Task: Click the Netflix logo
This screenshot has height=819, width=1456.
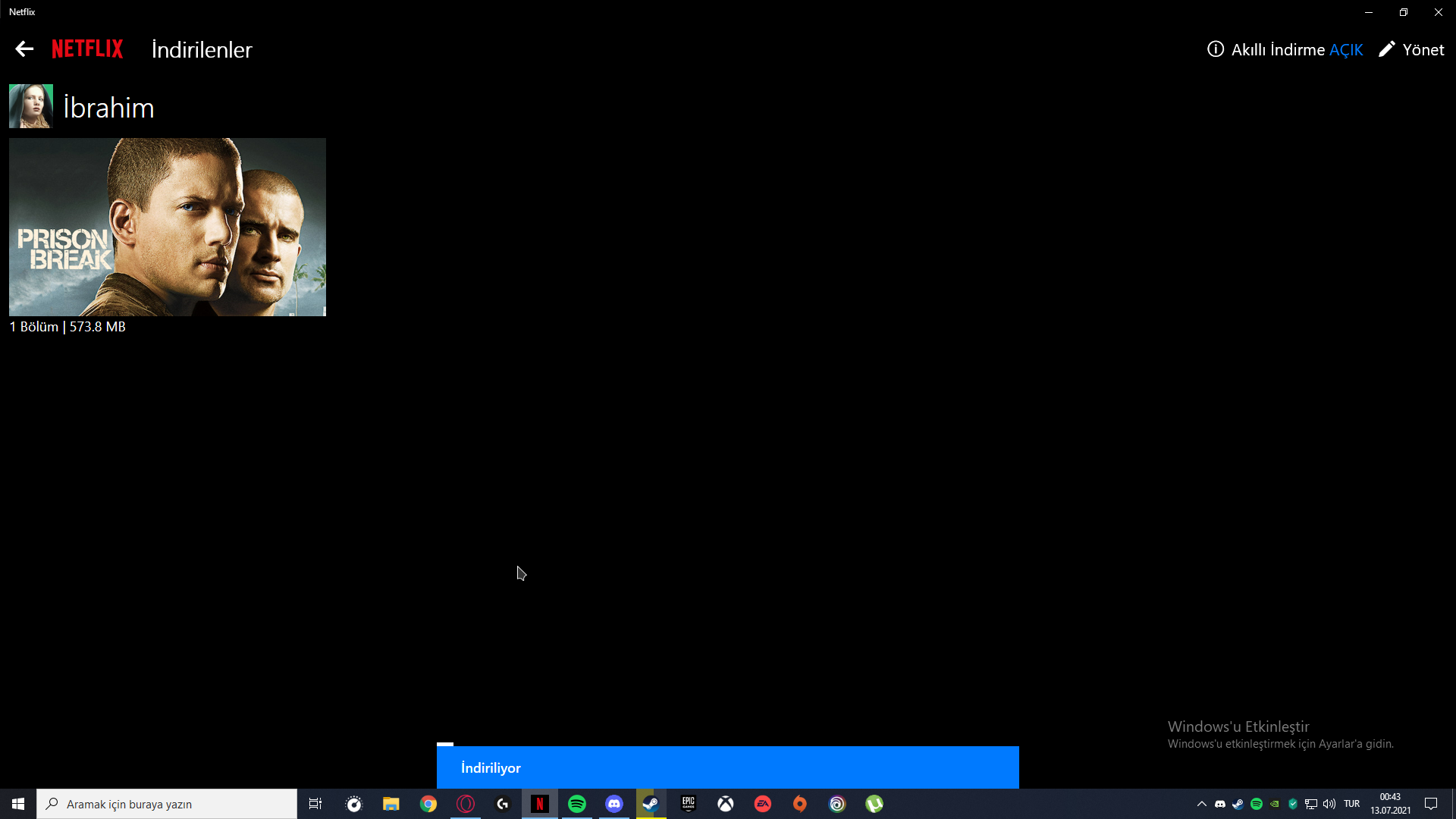Action: click(x=87, y=49)
